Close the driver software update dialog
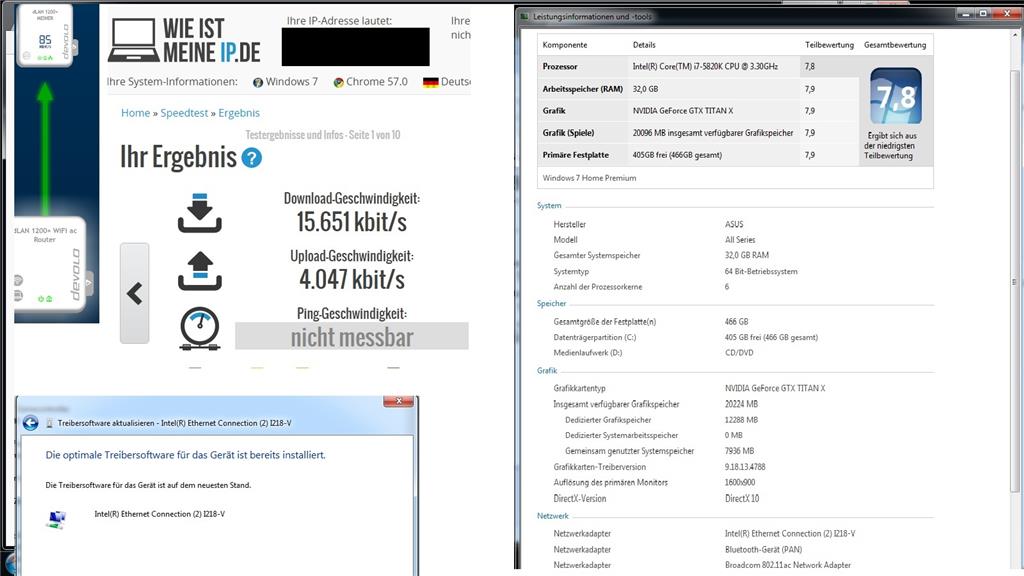Image resolution: width=1024 pixels, height=576 pixels. point(398,401)
